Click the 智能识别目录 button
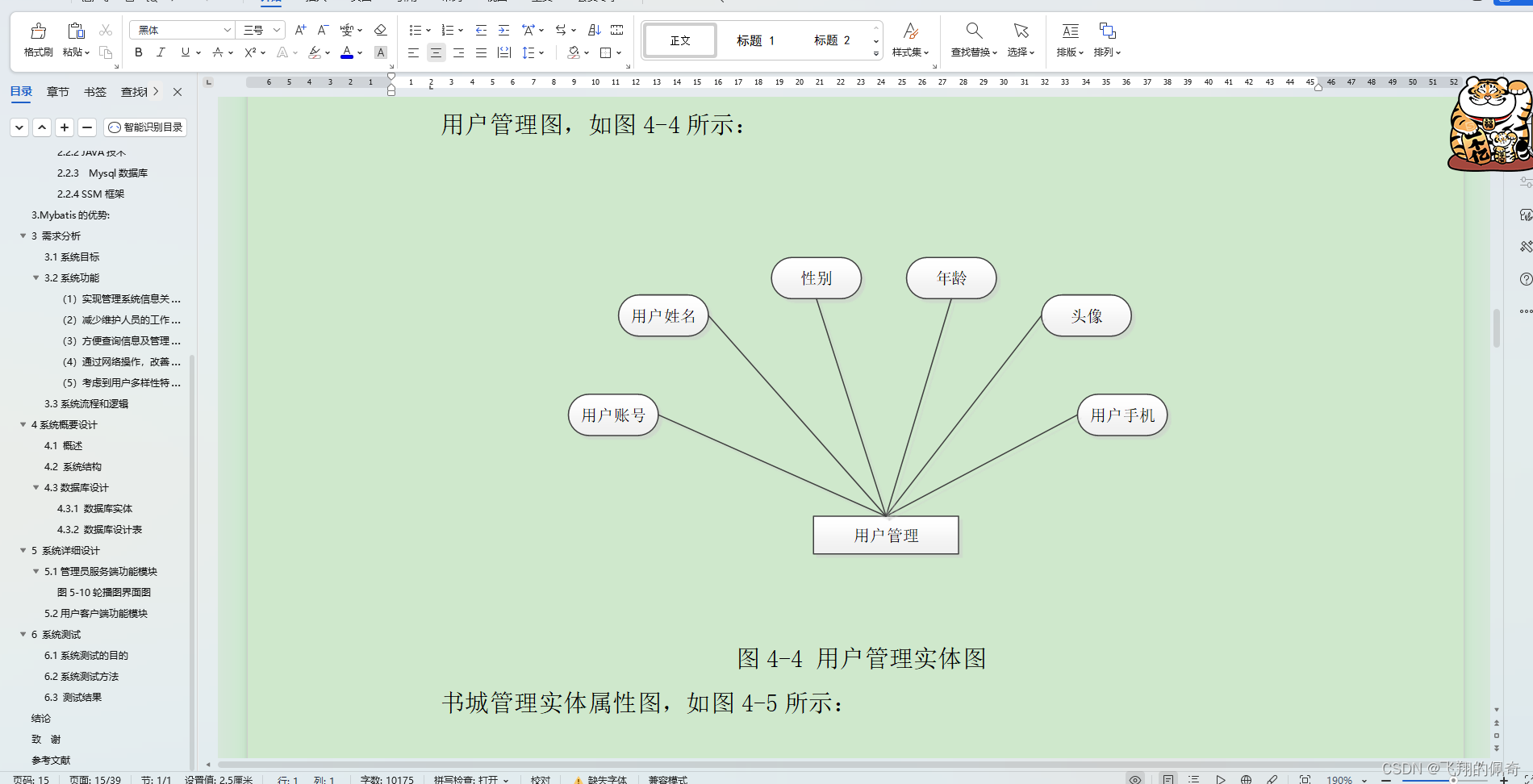 (x=146, y=127)
